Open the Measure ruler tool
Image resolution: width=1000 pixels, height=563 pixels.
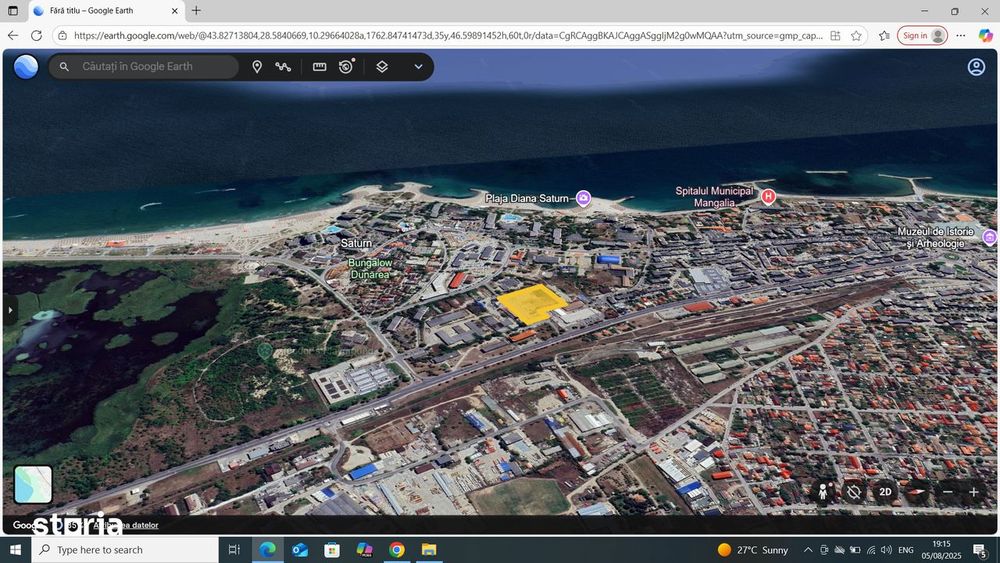pos(320,67)
